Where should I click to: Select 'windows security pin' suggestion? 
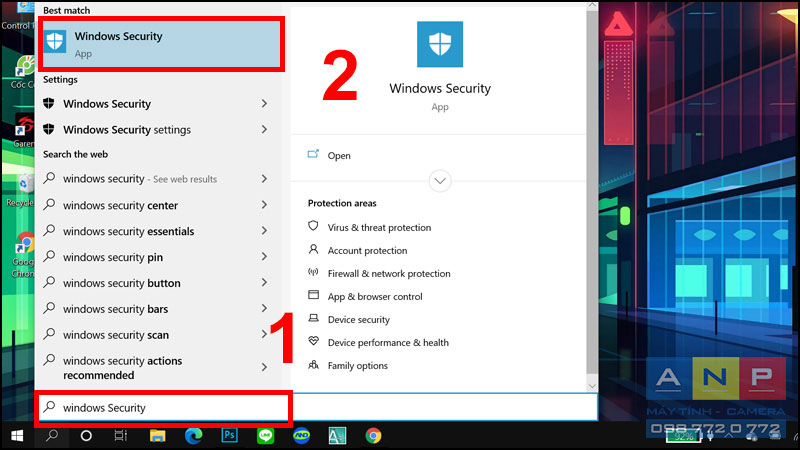click(x=113, y=257)
